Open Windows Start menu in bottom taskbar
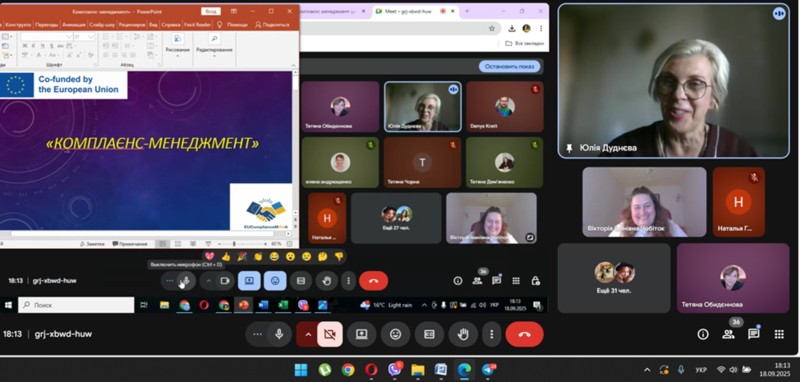The width and height of the screenshot is (800, 382). [301, 370]
